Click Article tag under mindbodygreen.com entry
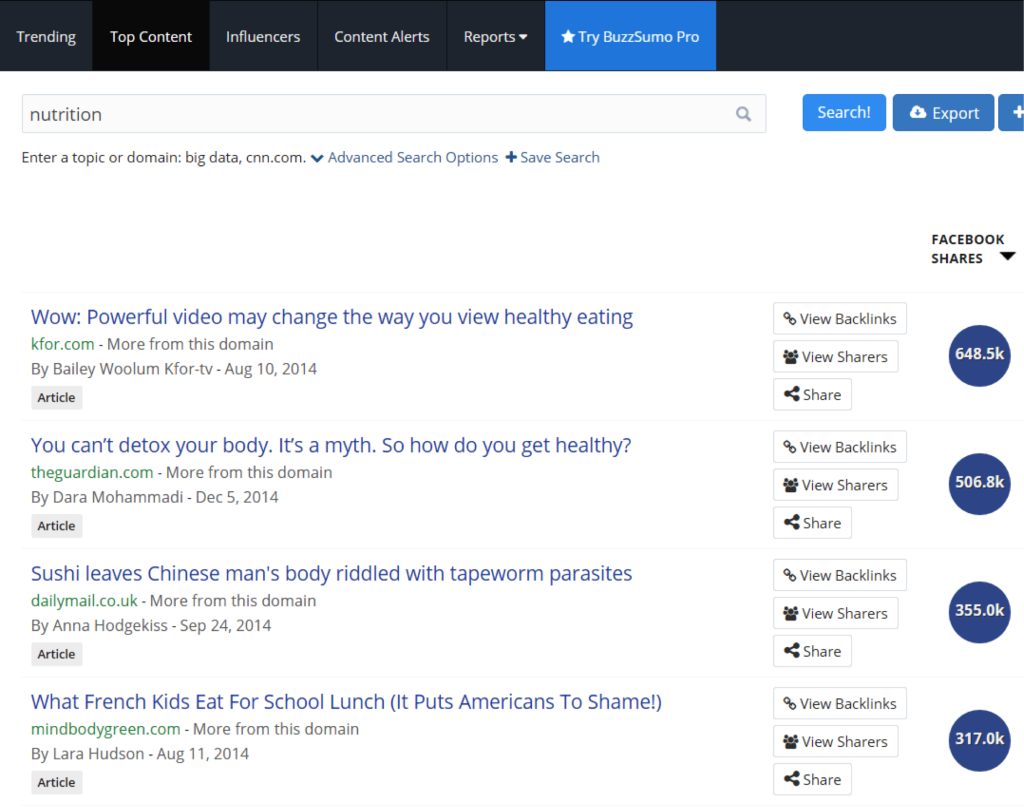This screenshot has width=1024, height=809. 56,782
